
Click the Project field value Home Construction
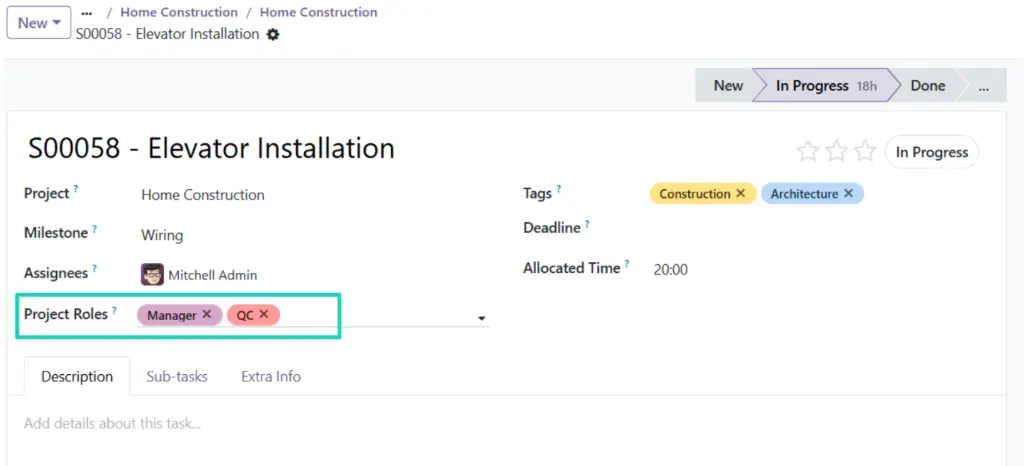pos(203,195)
